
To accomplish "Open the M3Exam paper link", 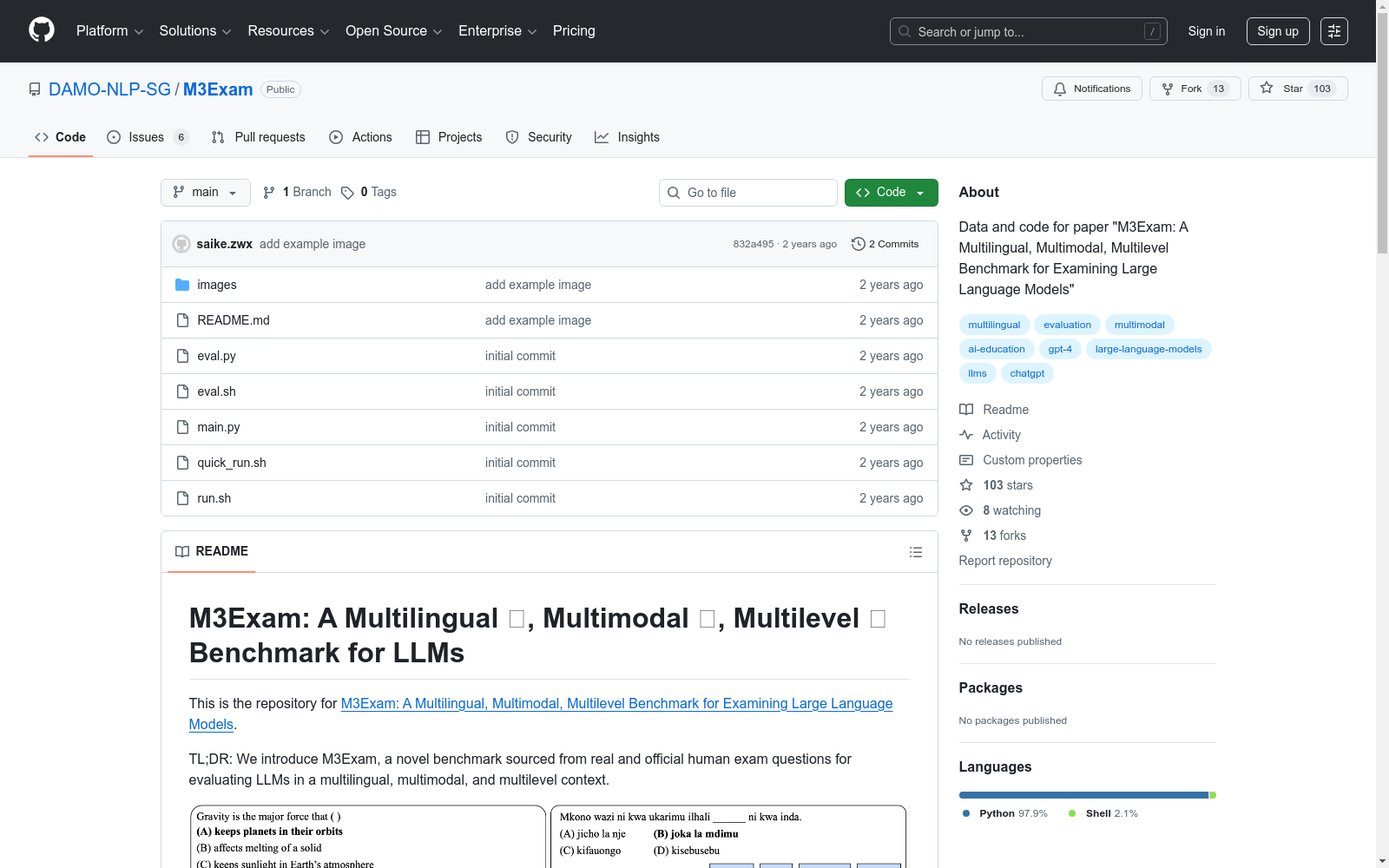I will tap(616, 704).
